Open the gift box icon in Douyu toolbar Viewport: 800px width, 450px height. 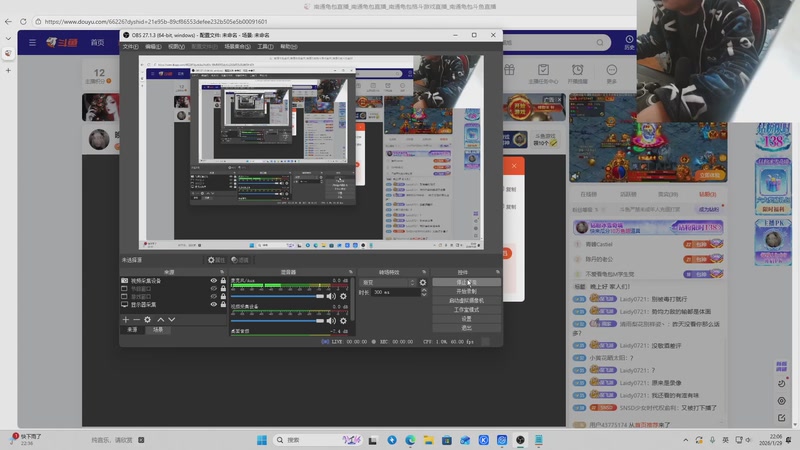point(509,70)
